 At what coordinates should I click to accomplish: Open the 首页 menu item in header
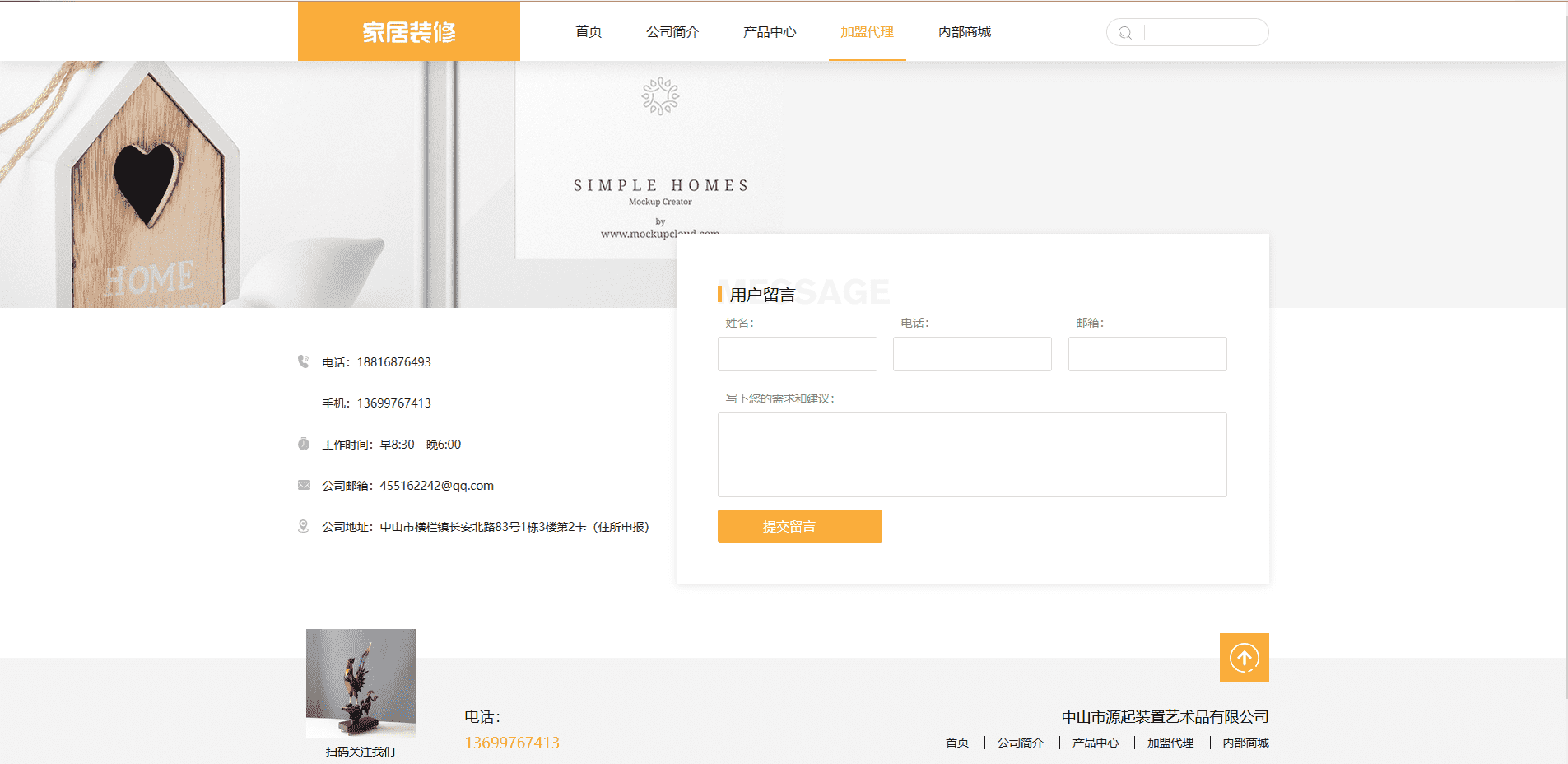[589, 31]
